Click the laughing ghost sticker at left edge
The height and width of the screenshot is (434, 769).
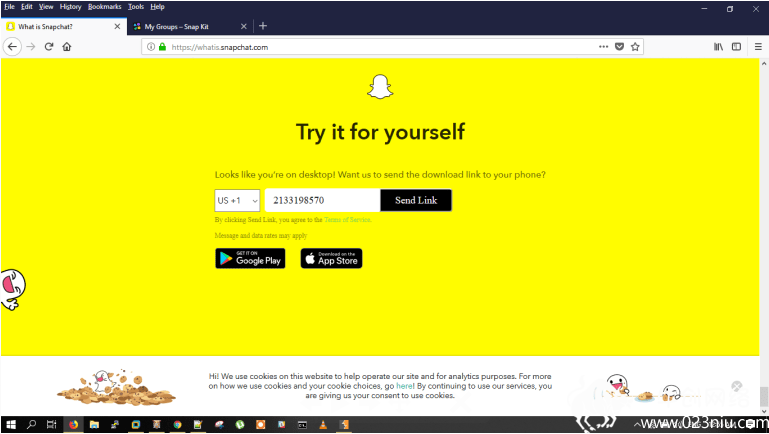coord(12,289)
